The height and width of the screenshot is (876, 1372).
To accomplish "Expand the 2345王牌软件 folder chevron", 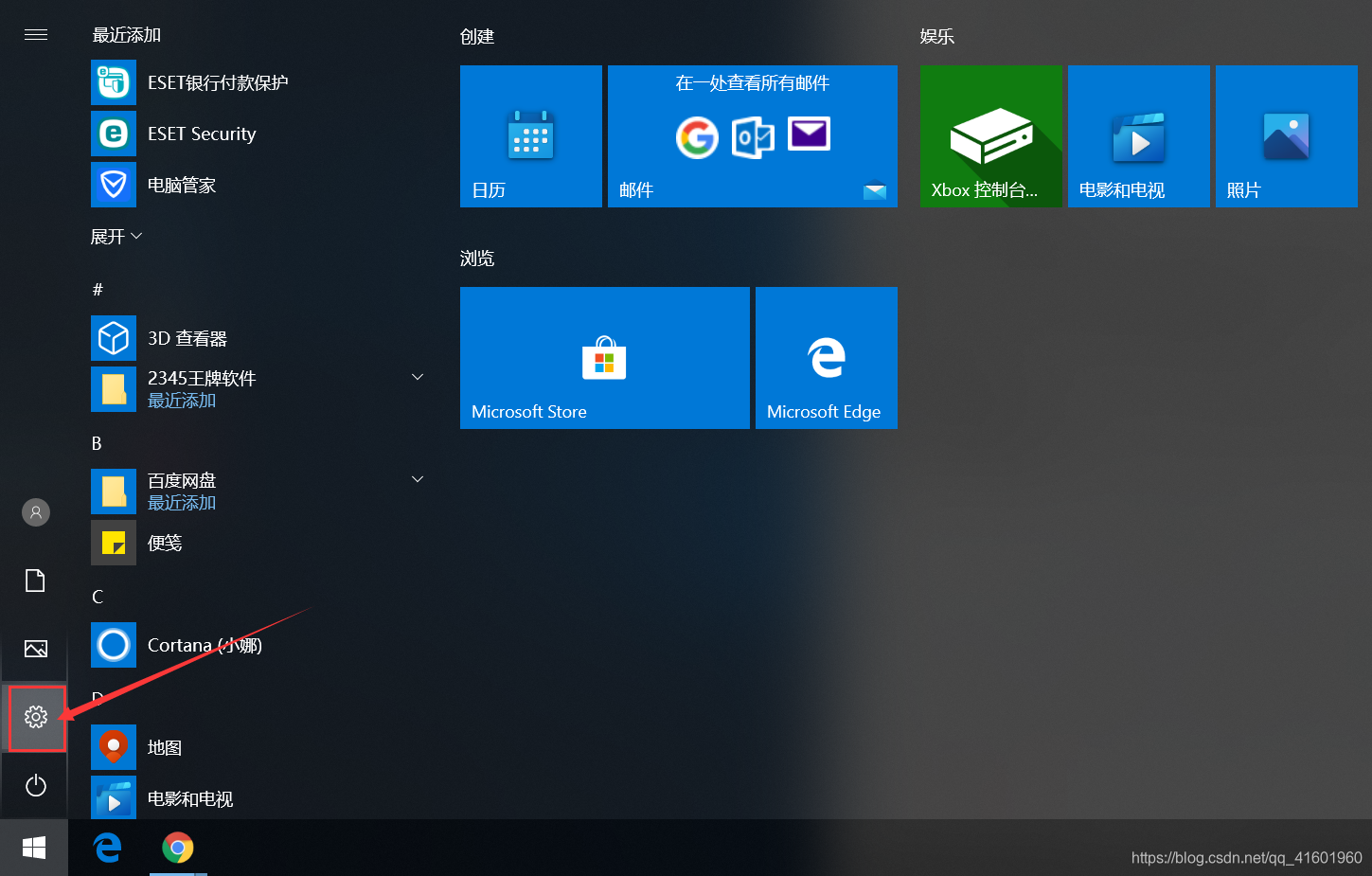I will coord(418,377).
